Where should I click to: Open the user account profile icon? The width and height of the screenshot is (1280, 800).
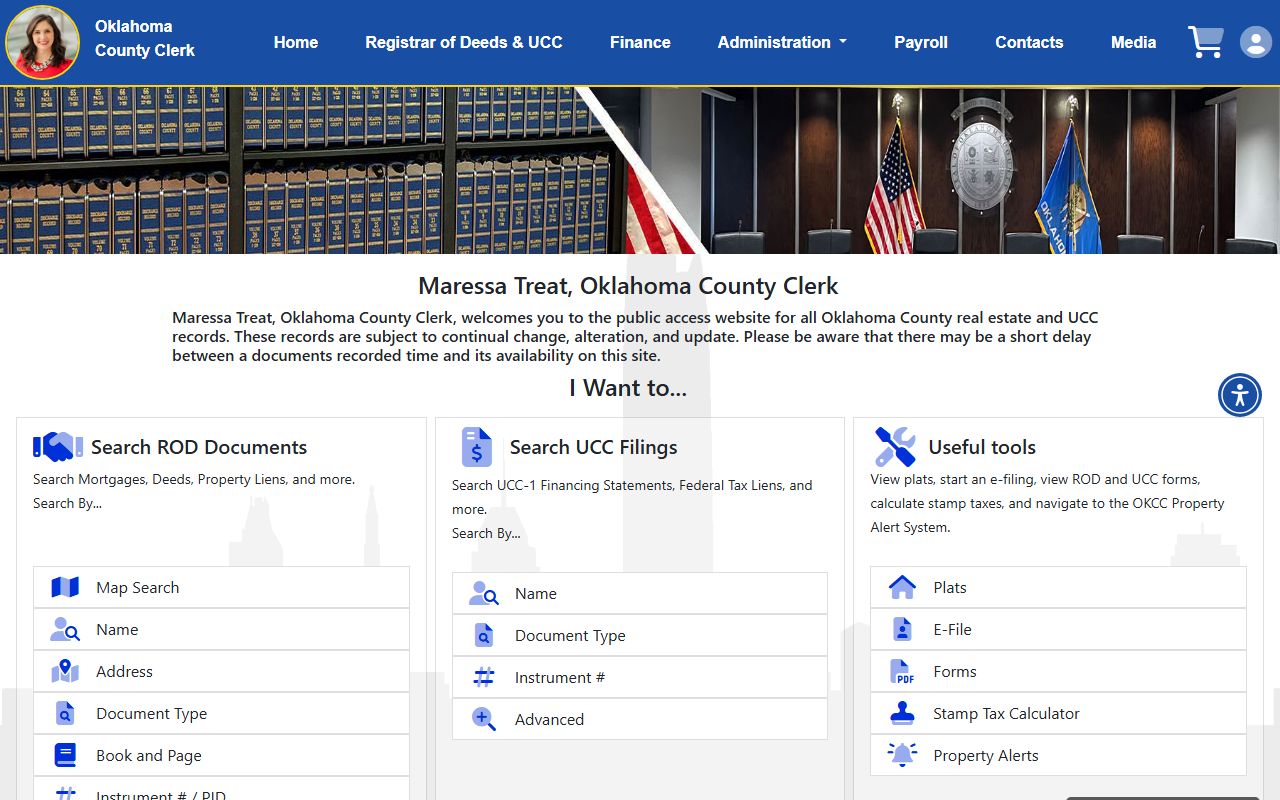tap(1256, 42)
